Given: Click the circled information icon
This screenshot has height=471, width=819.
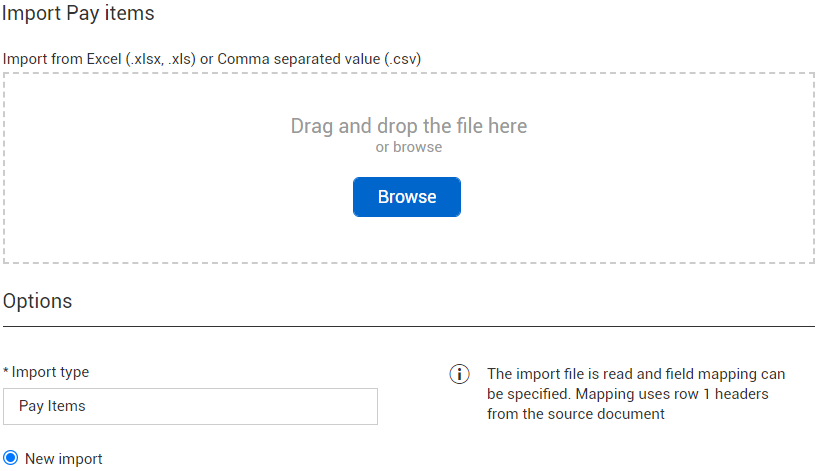Looking at the screenshot, I should coord(459,374).
